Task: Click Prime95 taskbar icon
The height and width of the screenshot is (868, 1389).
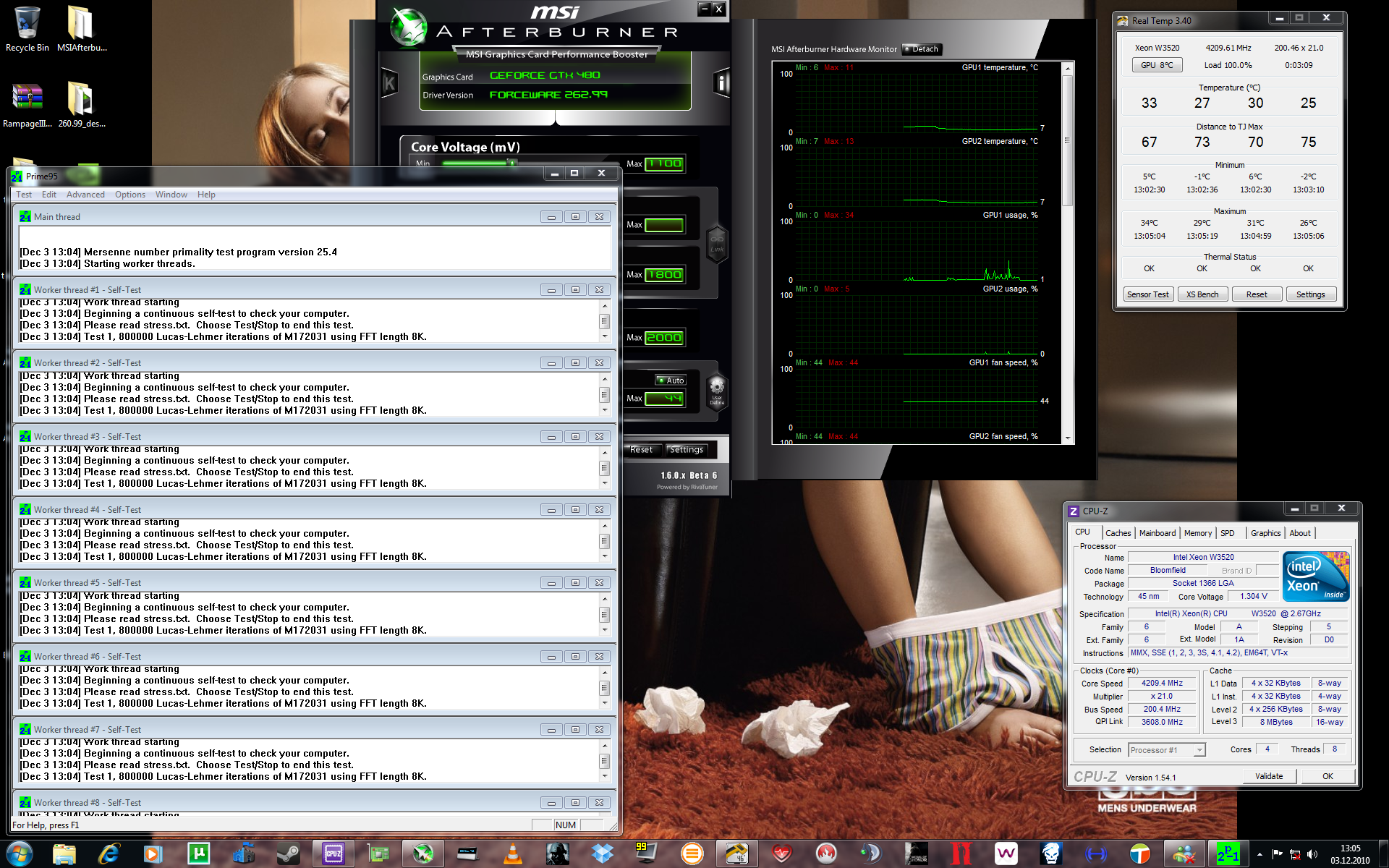Action: 1228,854
